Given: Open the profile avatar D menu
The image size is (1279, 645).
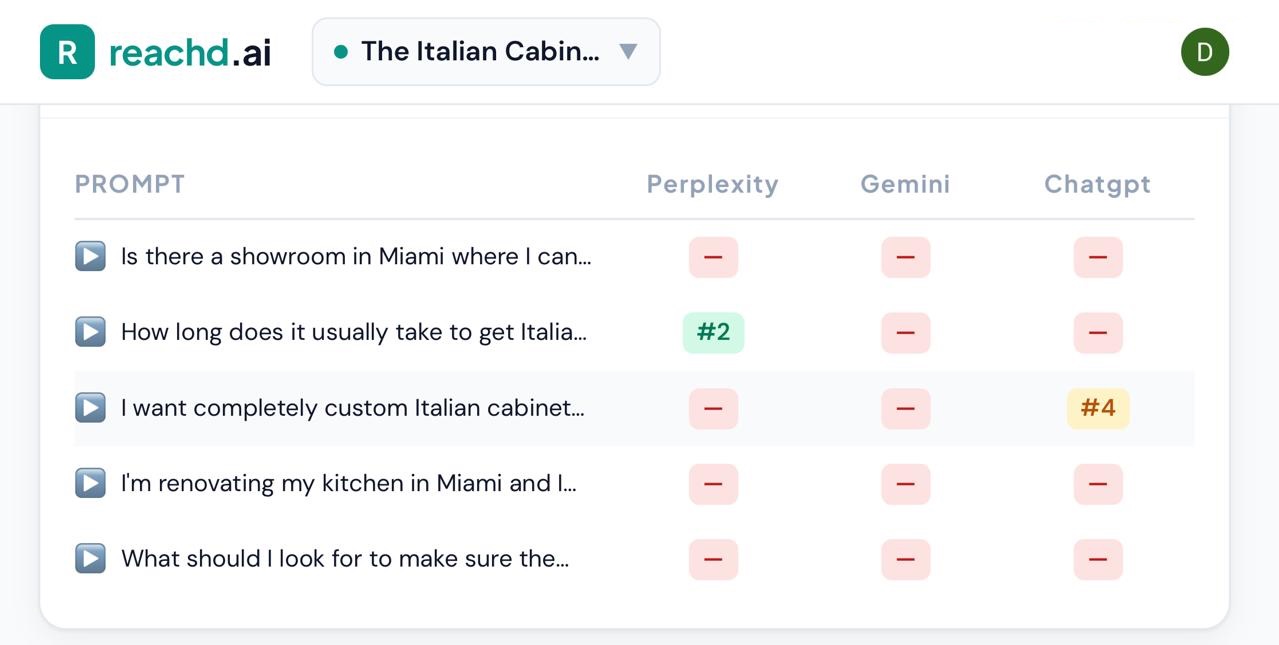Looking at the screenshot, I should (1204, 52).
